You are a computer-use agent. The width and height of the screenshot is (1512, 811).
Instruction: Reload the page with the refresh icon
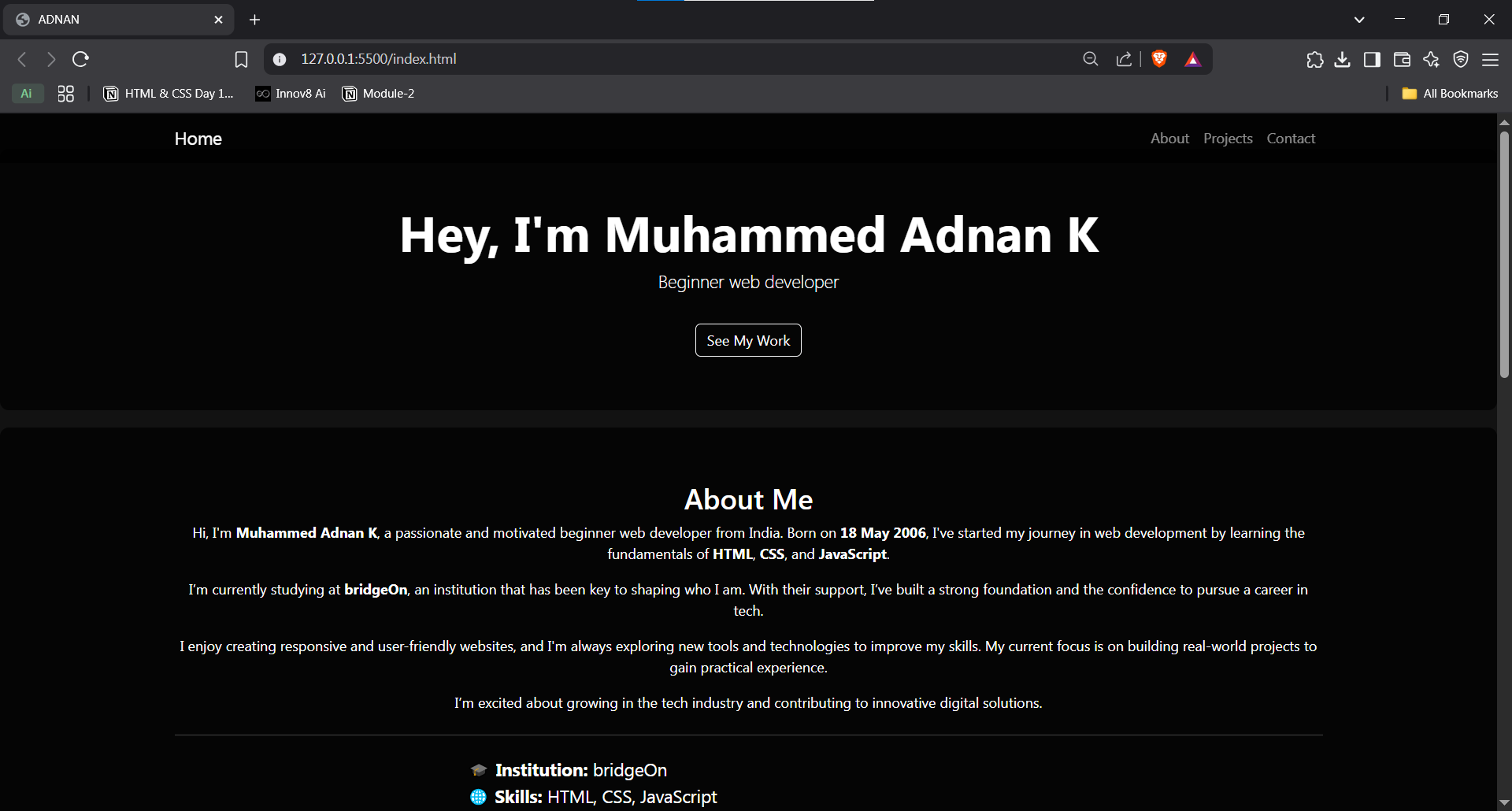tap(80, 59)
